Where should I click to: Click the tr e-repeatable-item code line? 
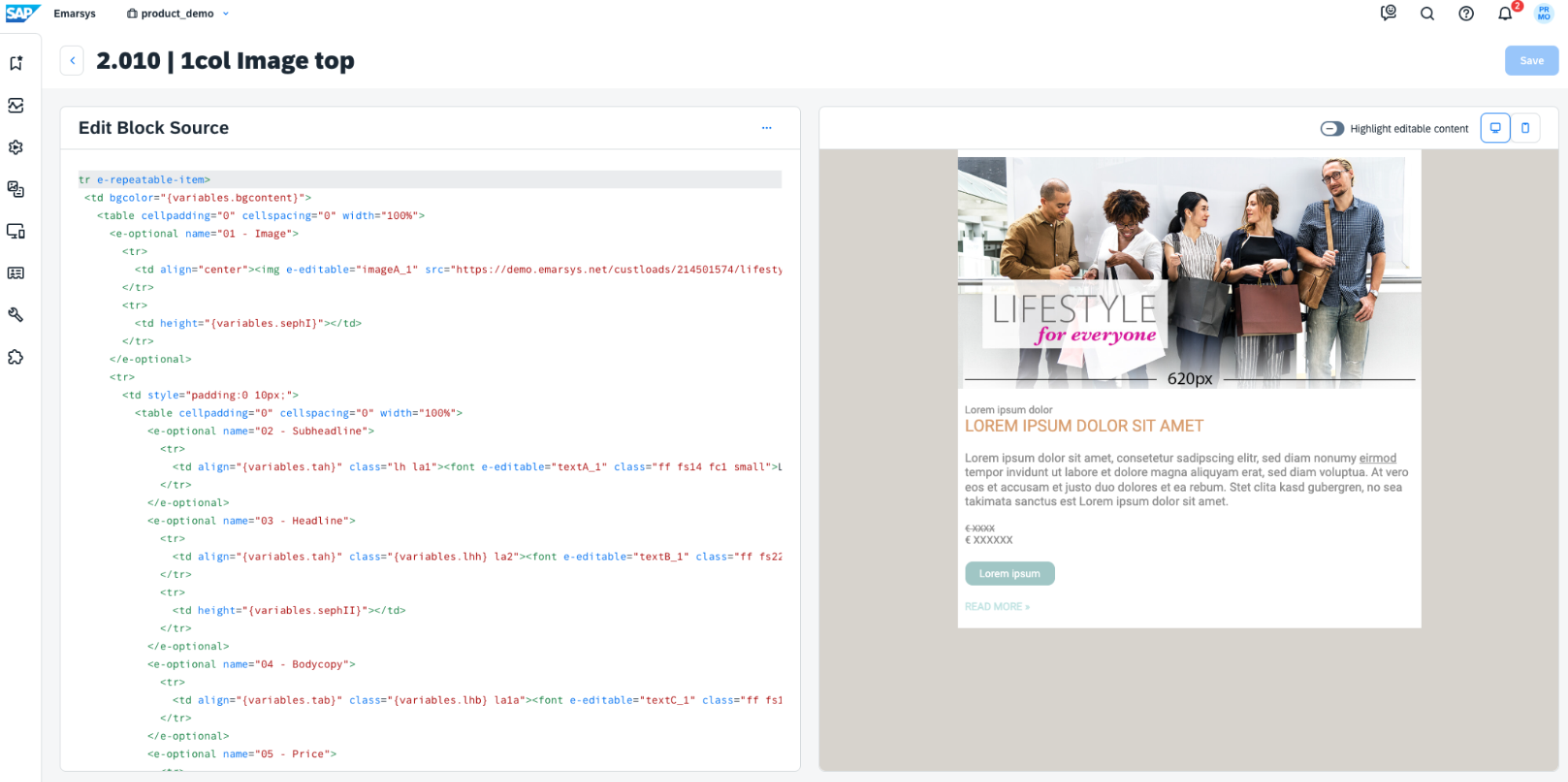tap(430, 180)
